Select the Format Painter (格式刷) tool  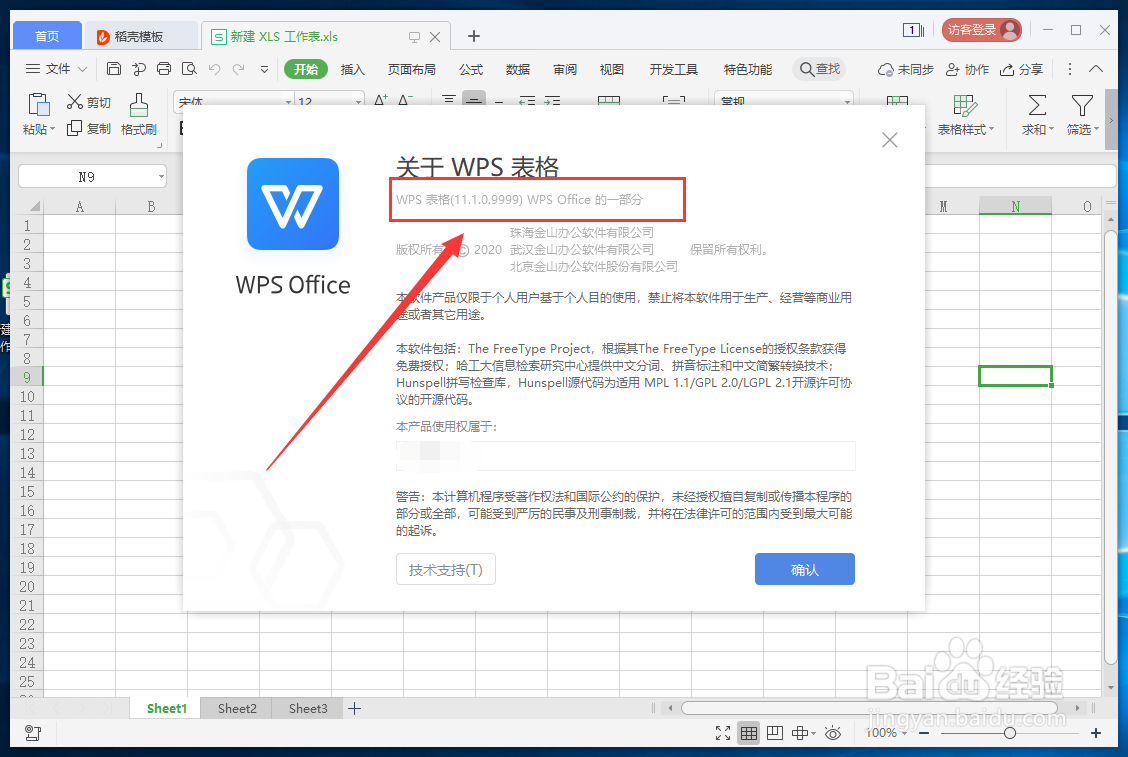click(x=138, y=114)
